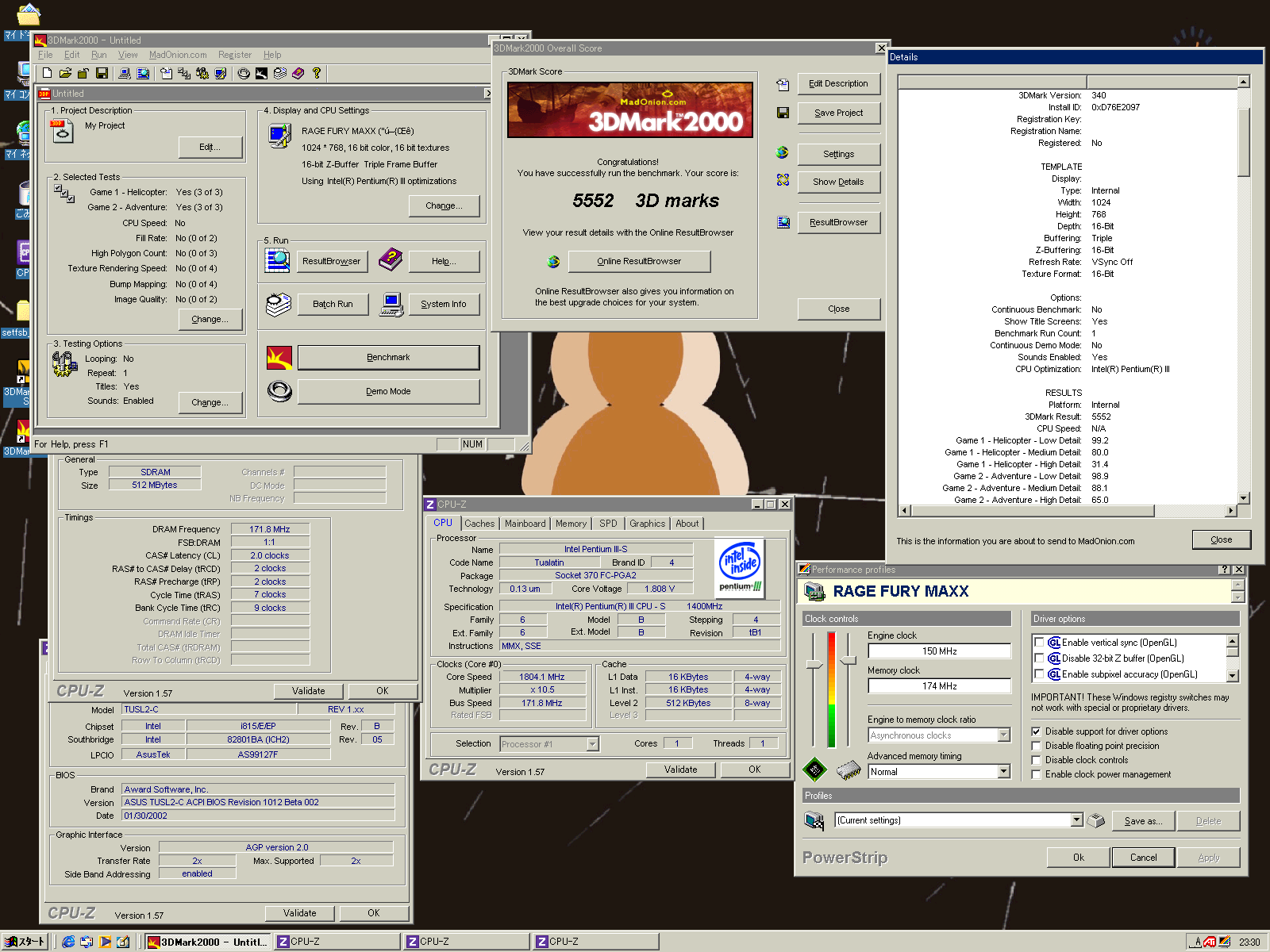The width and height of the screenshot is (1270, 952).
Task: Click Save as... in PowerStrip profiles
Action: pos(1143,821)
